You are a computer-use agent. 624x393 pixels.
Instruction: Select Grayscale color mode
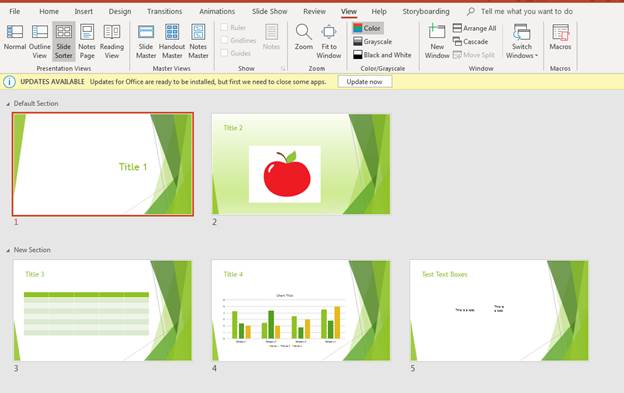tap(372, 41)
